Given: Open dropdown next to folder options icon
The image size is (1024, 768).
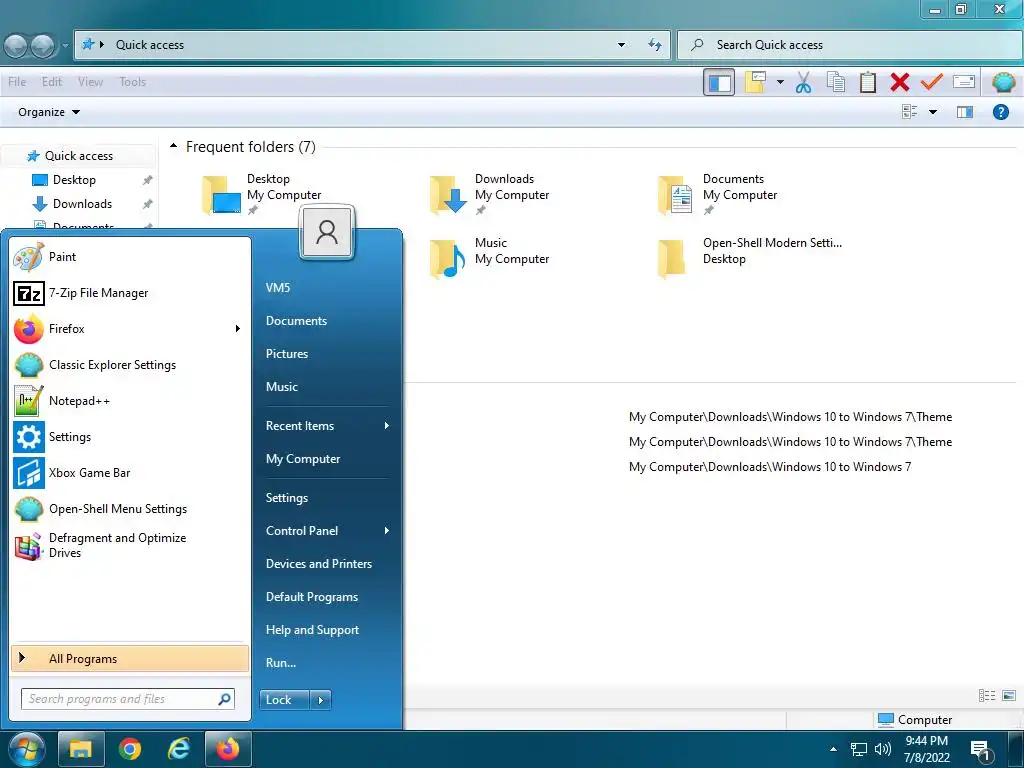Looking at the screenshot, I should click(780, 82).
